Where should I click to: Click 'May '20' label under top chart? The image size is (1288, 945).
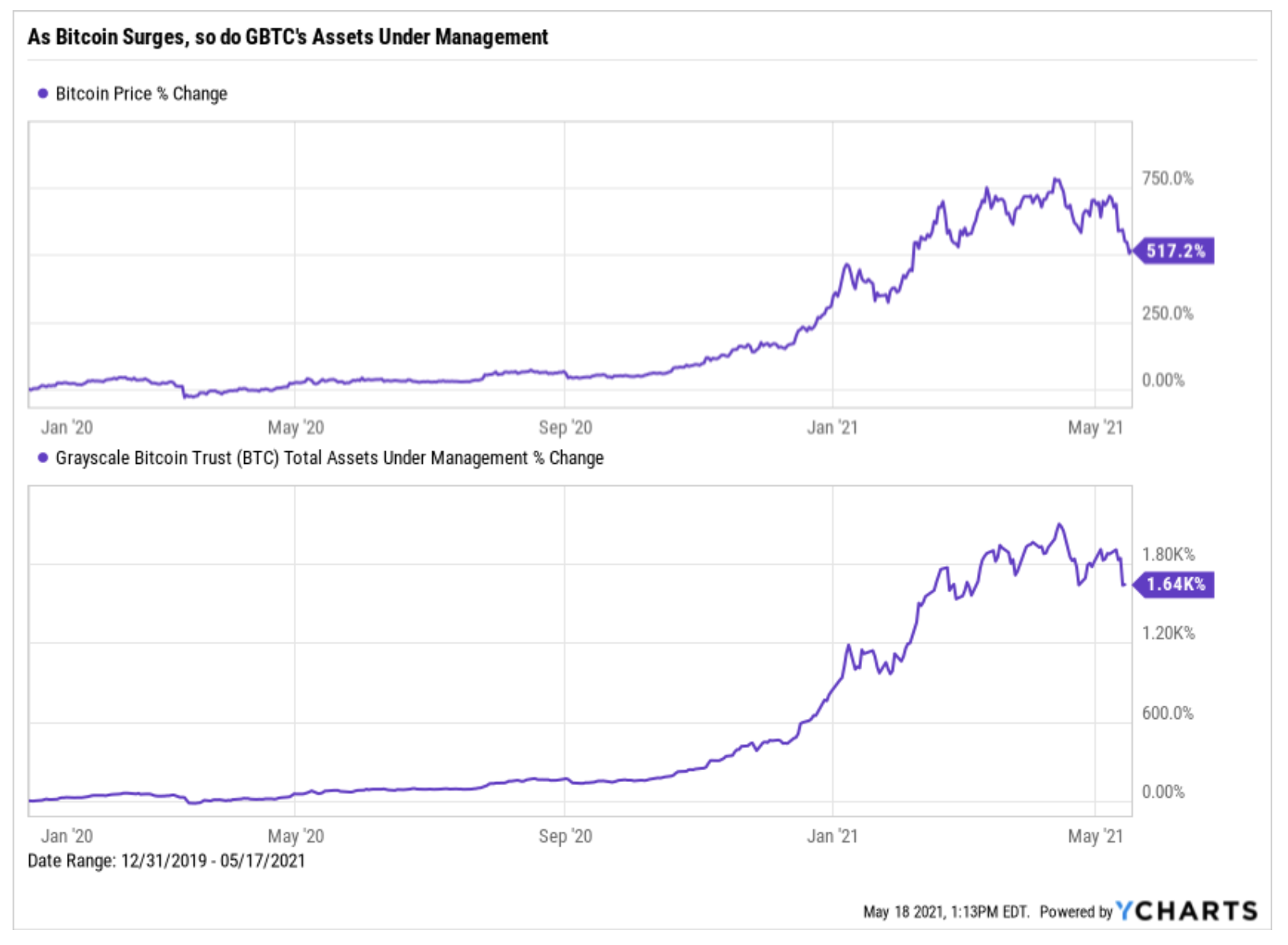point(296,428)
